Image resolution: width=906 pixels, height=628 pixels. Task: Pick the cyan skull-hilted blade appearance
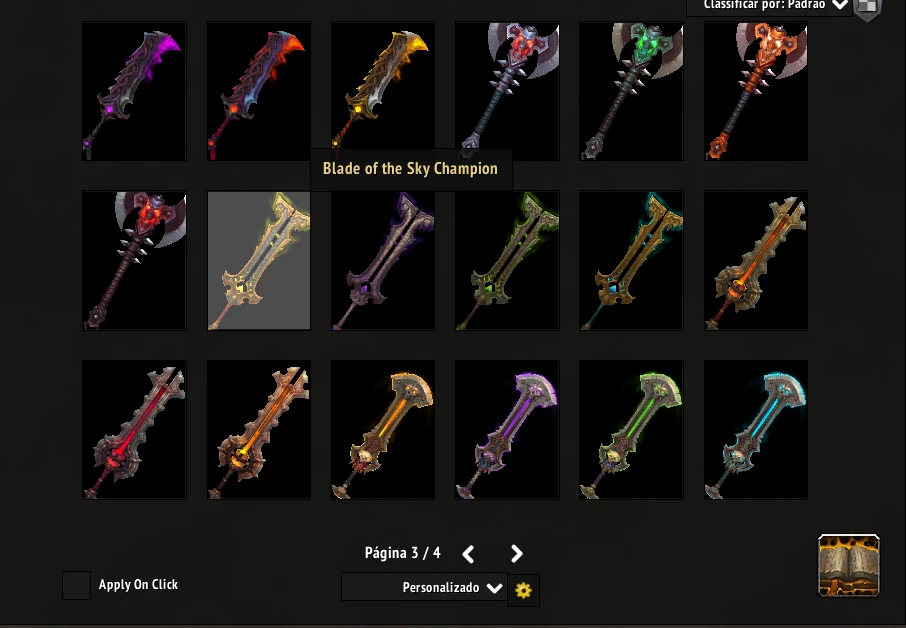(x=756, y=430)
